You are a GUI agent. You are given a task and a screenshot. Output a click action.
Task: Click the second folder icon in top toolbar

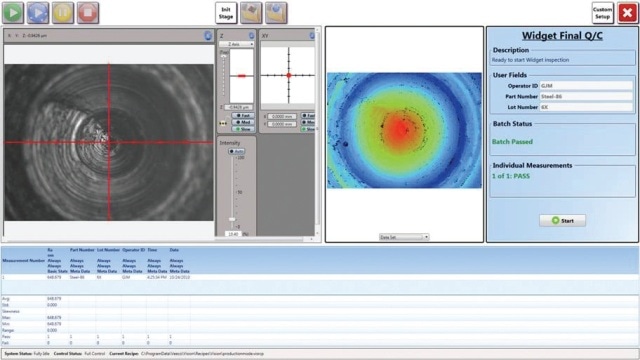276,13
